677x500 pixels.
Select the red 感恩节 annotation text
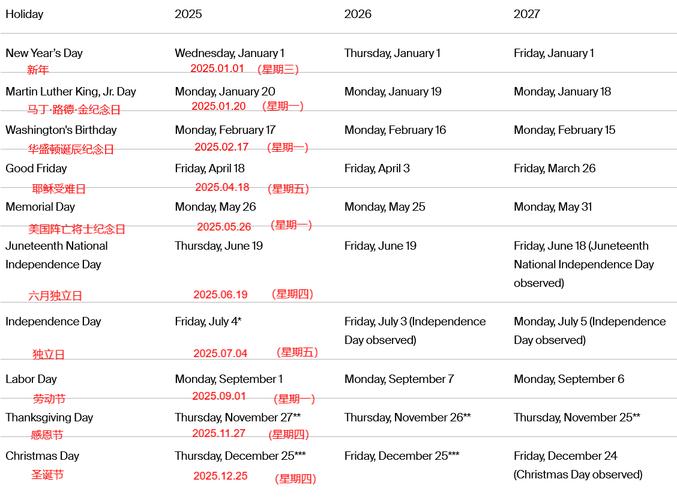click(47, 436)
